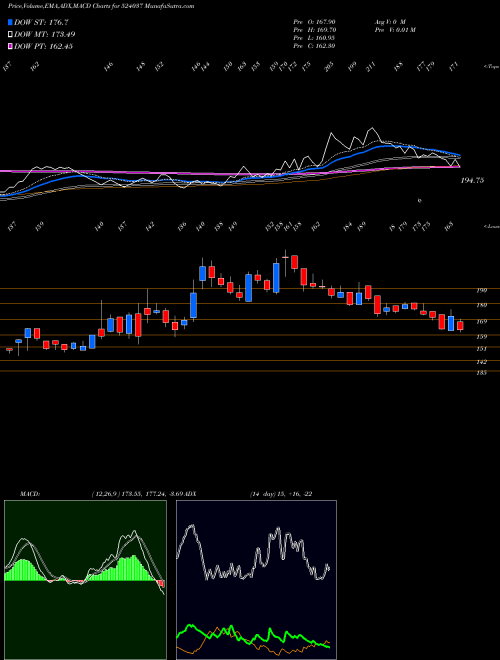Select the 'DOW PT: 162.45' legend text
This screenshot has width=500, height=660.
click(x=43, y=46)
